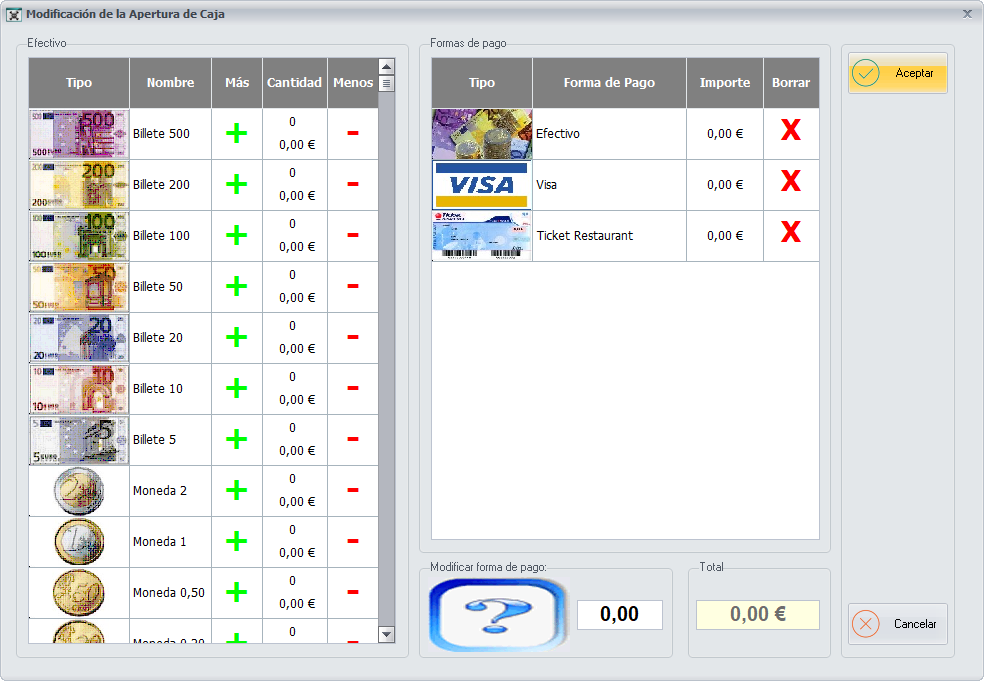
Task: Add one Billete 50 with plus icon
Action: click(237, 287)
